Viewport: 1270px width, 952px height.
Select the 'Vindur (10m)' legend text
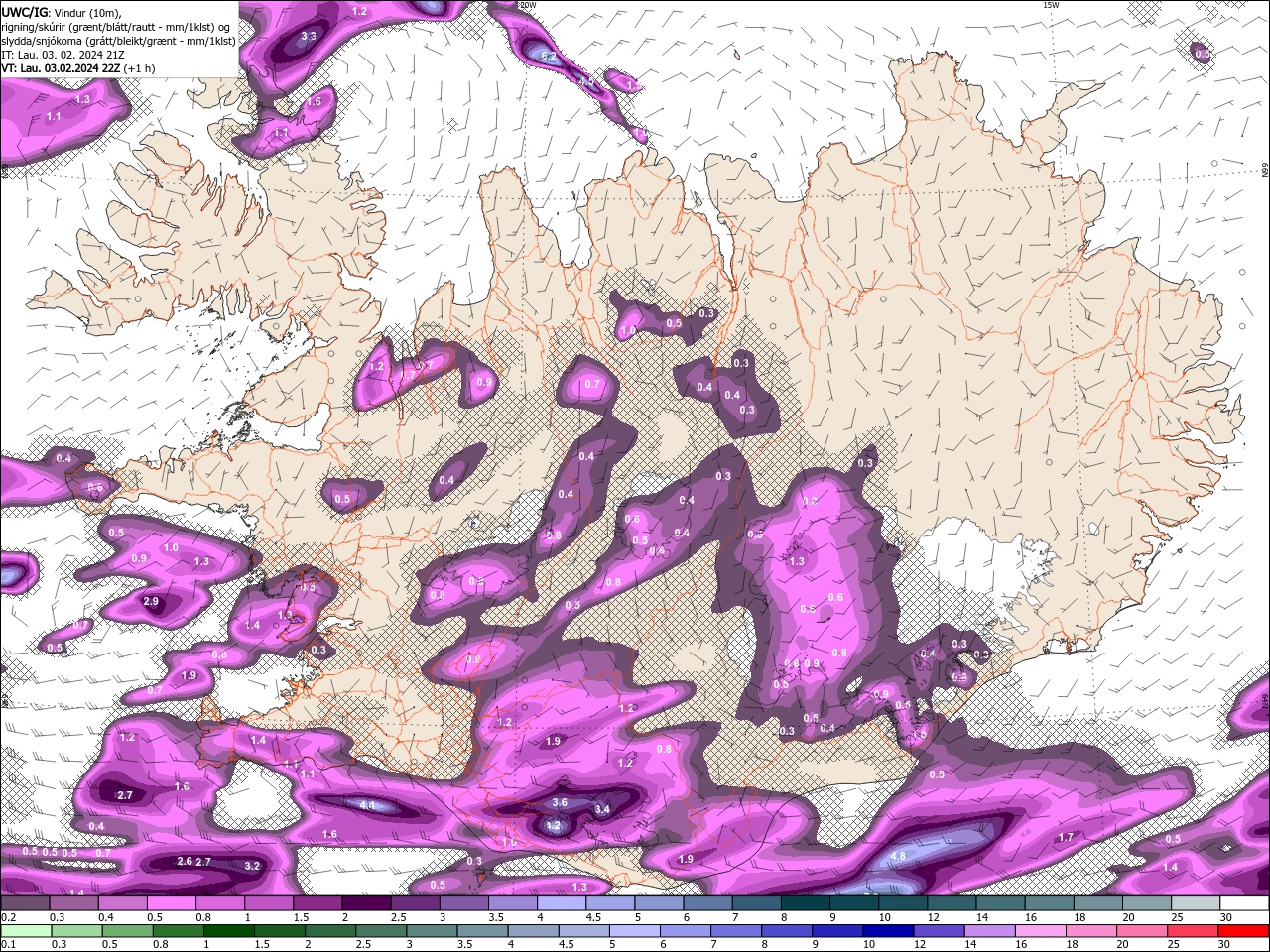pos(87,12)
